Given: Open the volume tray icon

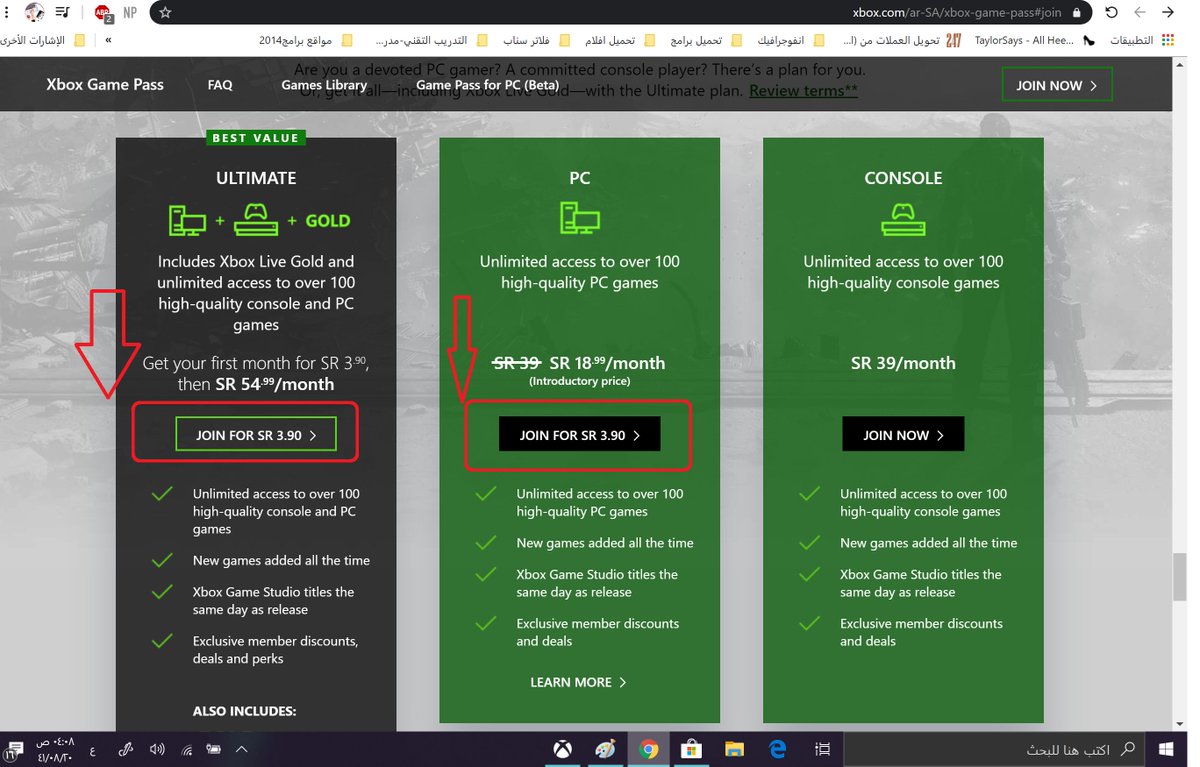Looking at the screenshot, I should point(157,749).
